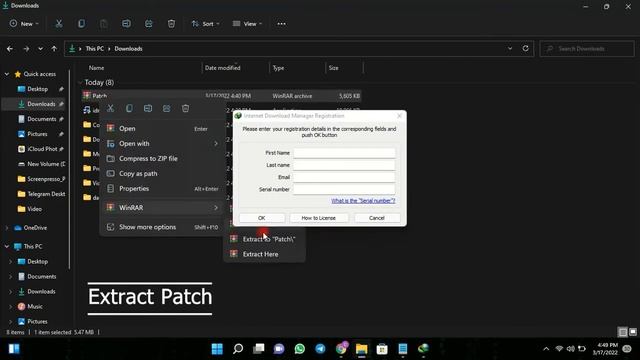Select Show more options
Viewport: 640px width, 360px height.
click(162, 227)
